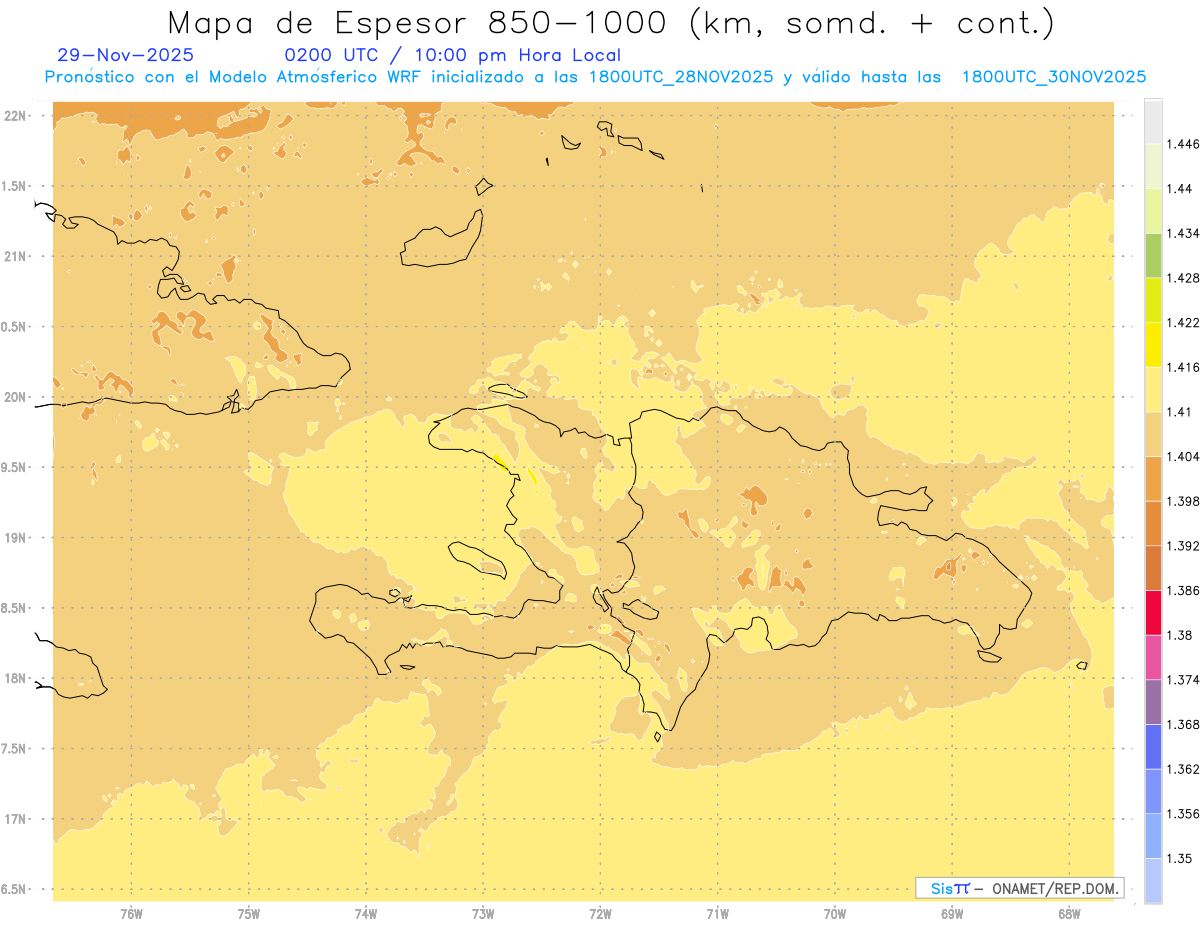
Task: Click the legend value '1.35'
Action: pyautogui.click(x=1179, y=858)
